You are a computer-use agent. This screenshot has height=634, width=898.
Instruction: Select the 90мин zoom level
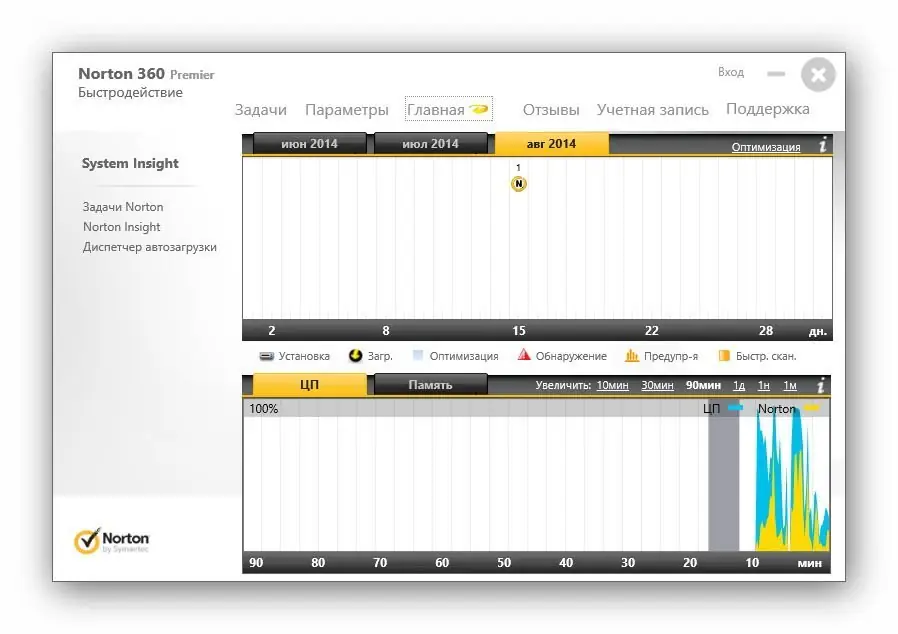tap(703, 385)
